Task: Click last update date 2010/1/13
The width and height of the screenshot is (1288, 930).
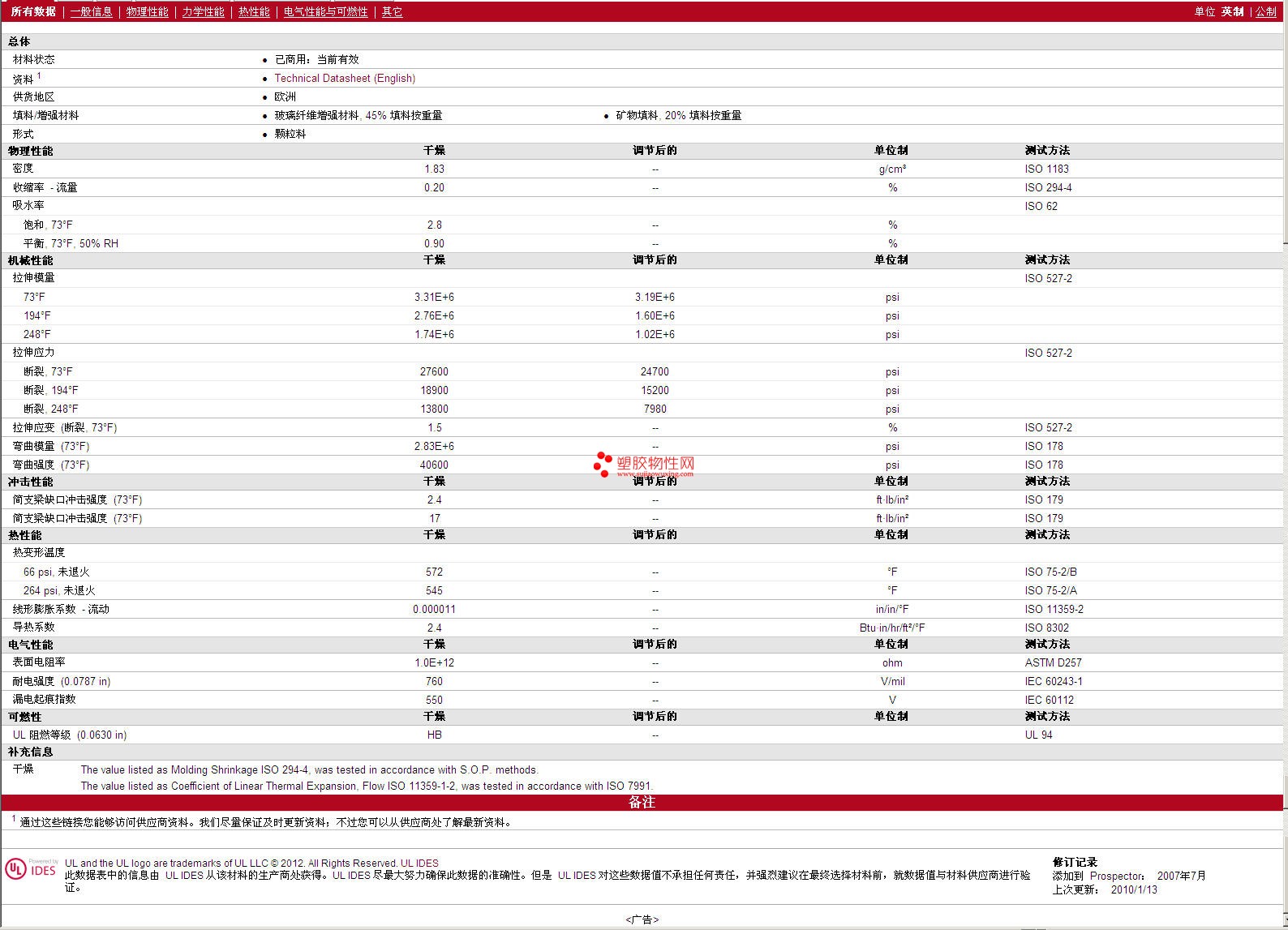Action: point(1134,889)
